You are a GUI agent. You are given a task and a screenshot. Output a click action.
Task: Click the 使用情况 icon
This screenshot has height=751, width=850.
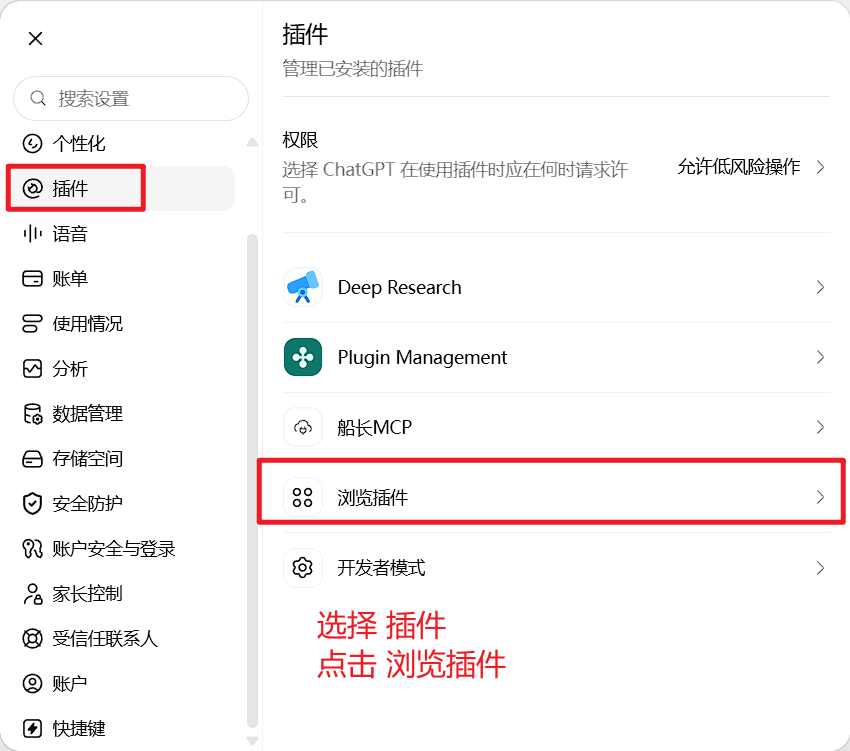coord(33,324)
